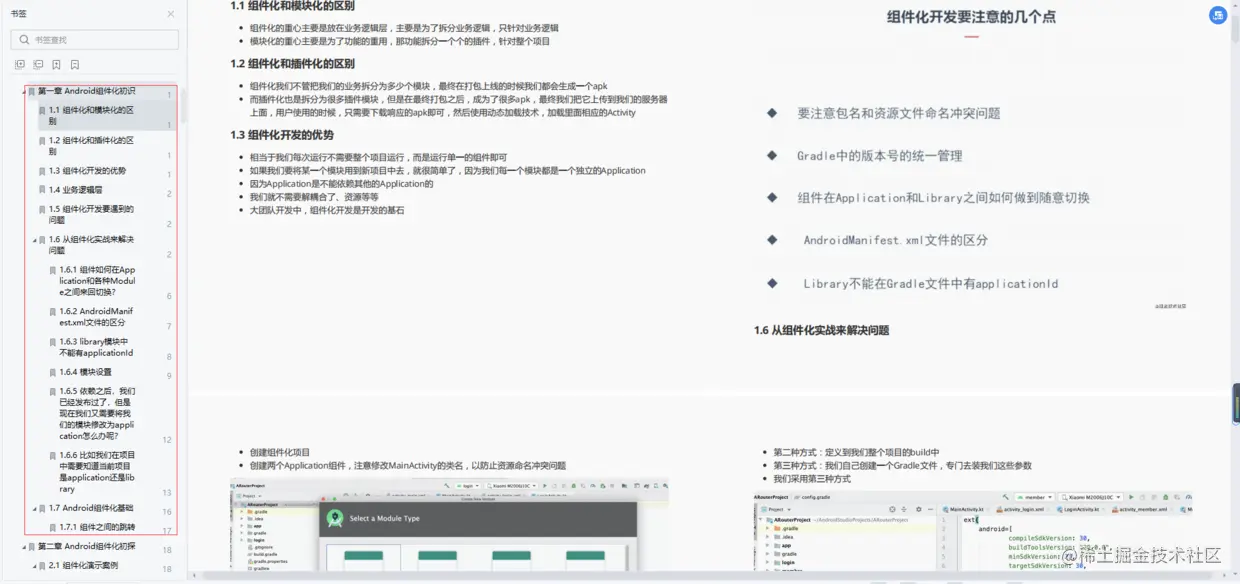Close the 书签 bookmarks panel
Viewport: 1240px width, 584px height.
tap(171, 14)
